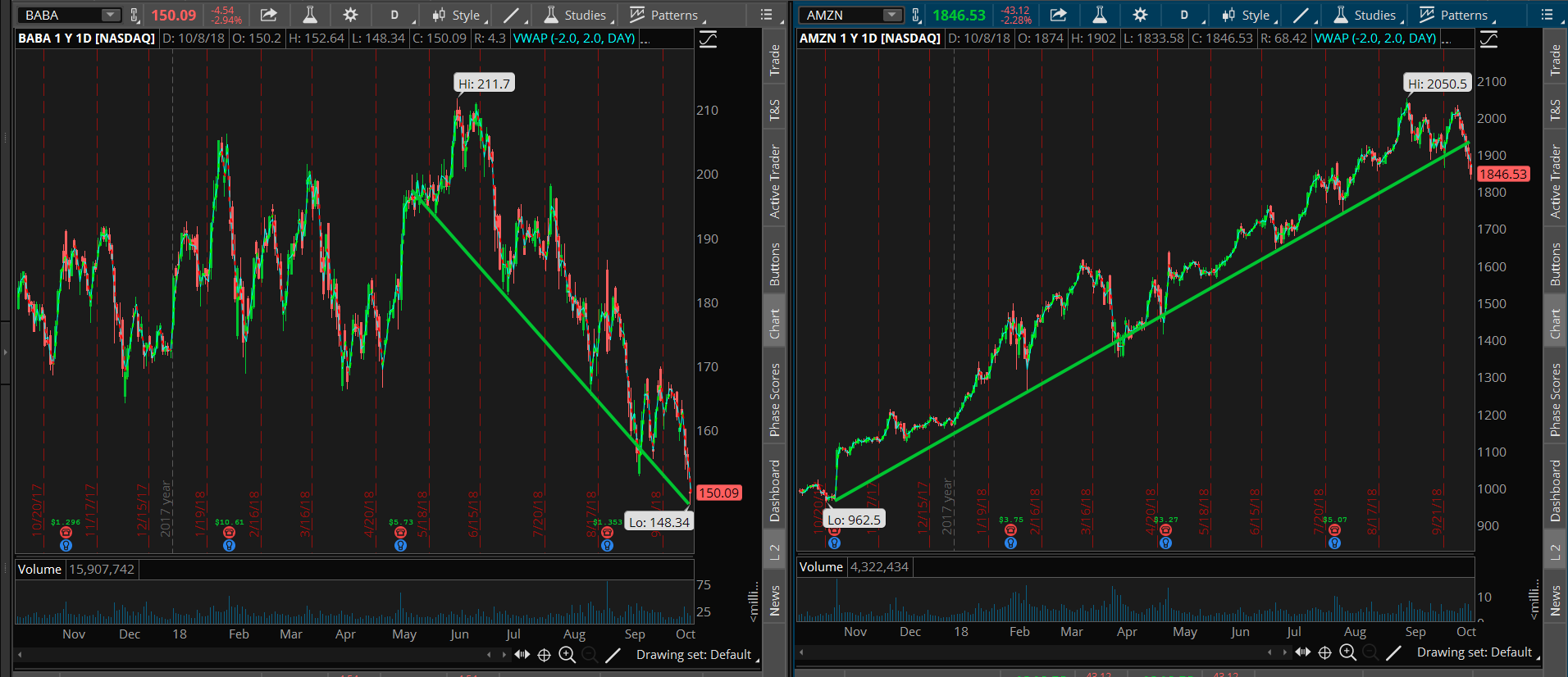Screen dimensions: 1568x677
Task: Open Edit Studies flask icon in BABA chart
Action: (310, 15)
